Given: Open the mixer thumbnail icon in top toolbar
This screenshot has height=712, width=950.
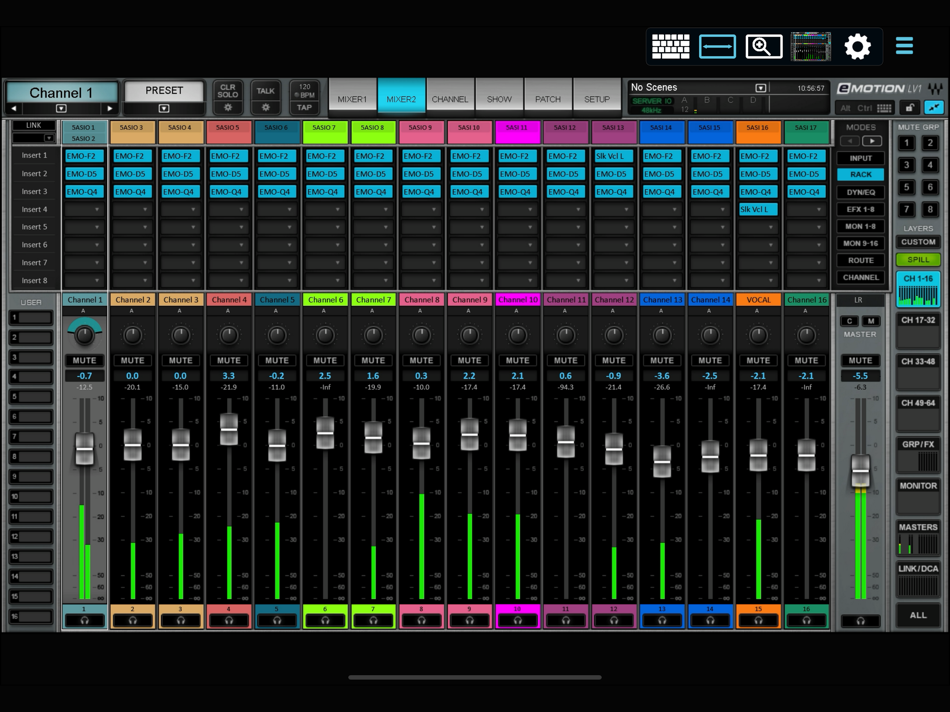Looking at the screenshot, I should (x=811, y=47).
